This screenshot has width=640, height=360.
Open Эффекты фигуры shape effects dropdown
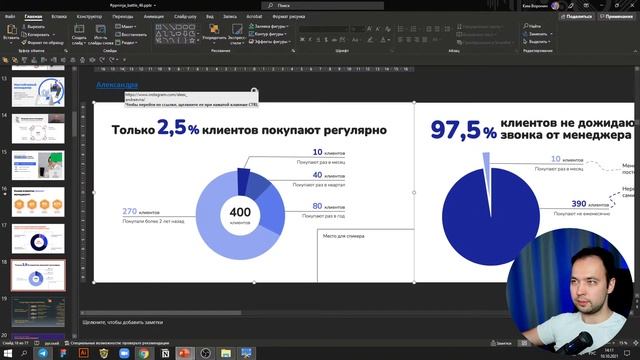pyautogui.click(x=269, y=42)
